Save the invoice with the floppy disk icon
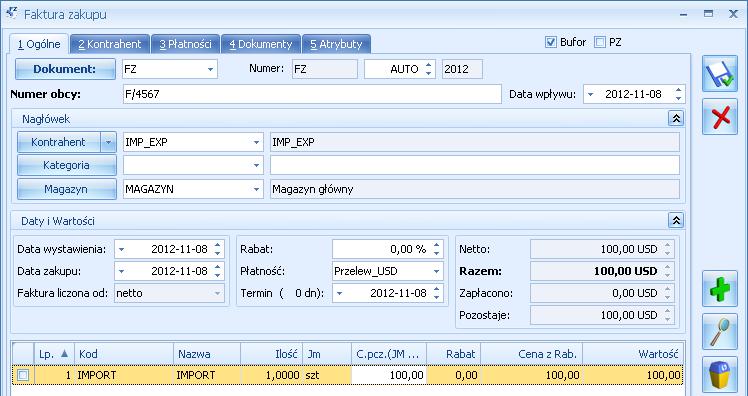This screenshot has width=748, height=396. coord(720,74)
